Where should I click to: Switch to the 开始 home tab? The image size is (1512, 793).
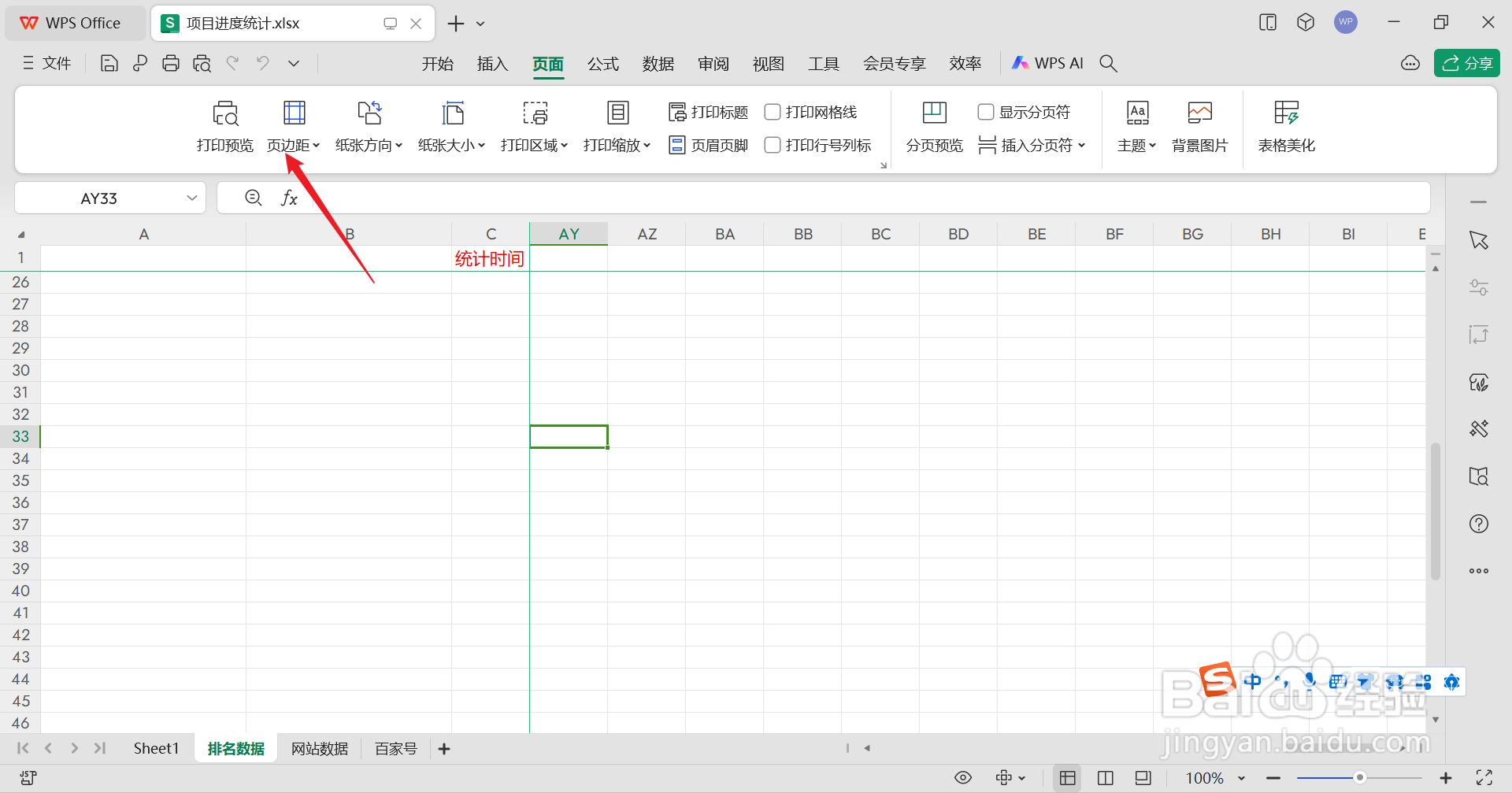[438, 64]
